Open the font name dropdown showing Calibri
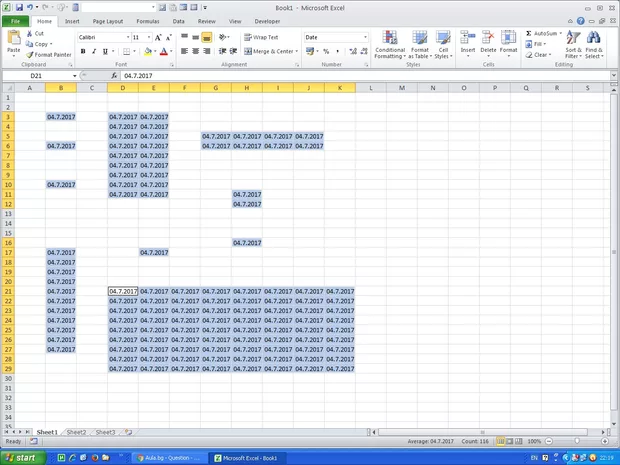The image size is (620, 465). [x=124, y=37]
